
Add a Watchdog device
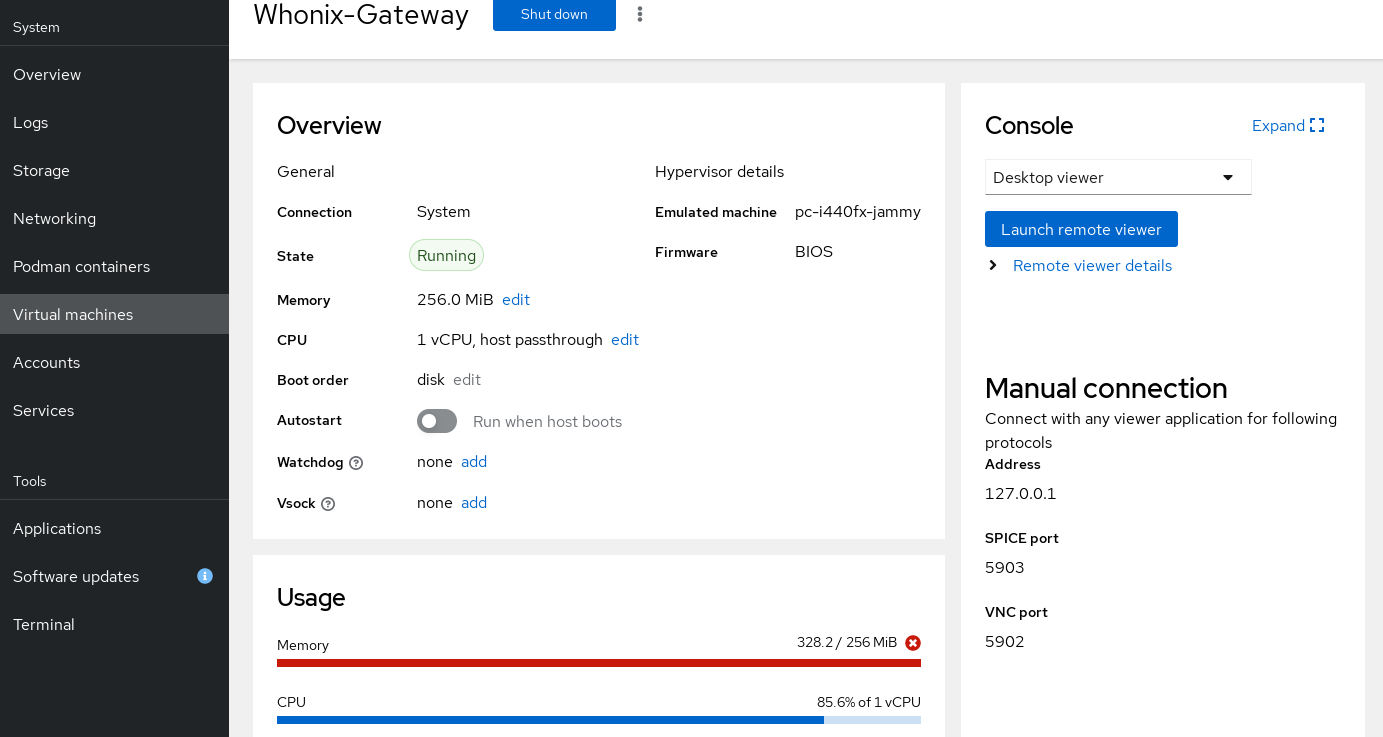tap(474, 462)
